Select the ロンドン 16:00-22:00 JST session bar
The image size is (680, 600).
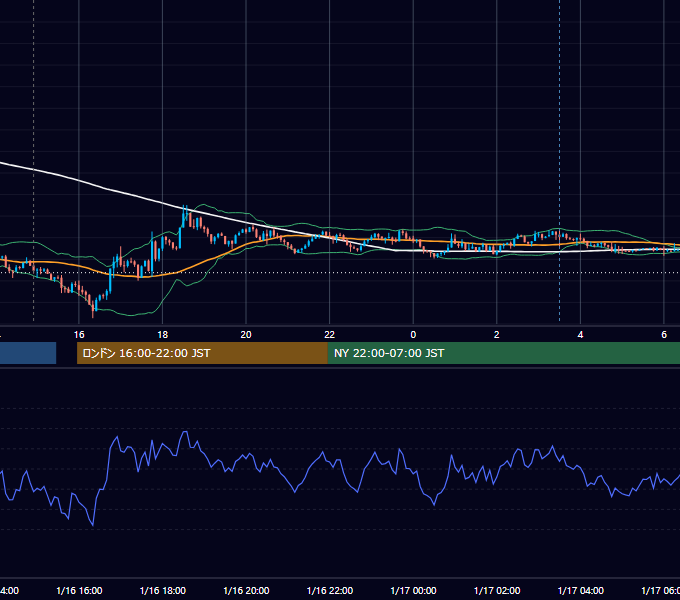(202, 353)
